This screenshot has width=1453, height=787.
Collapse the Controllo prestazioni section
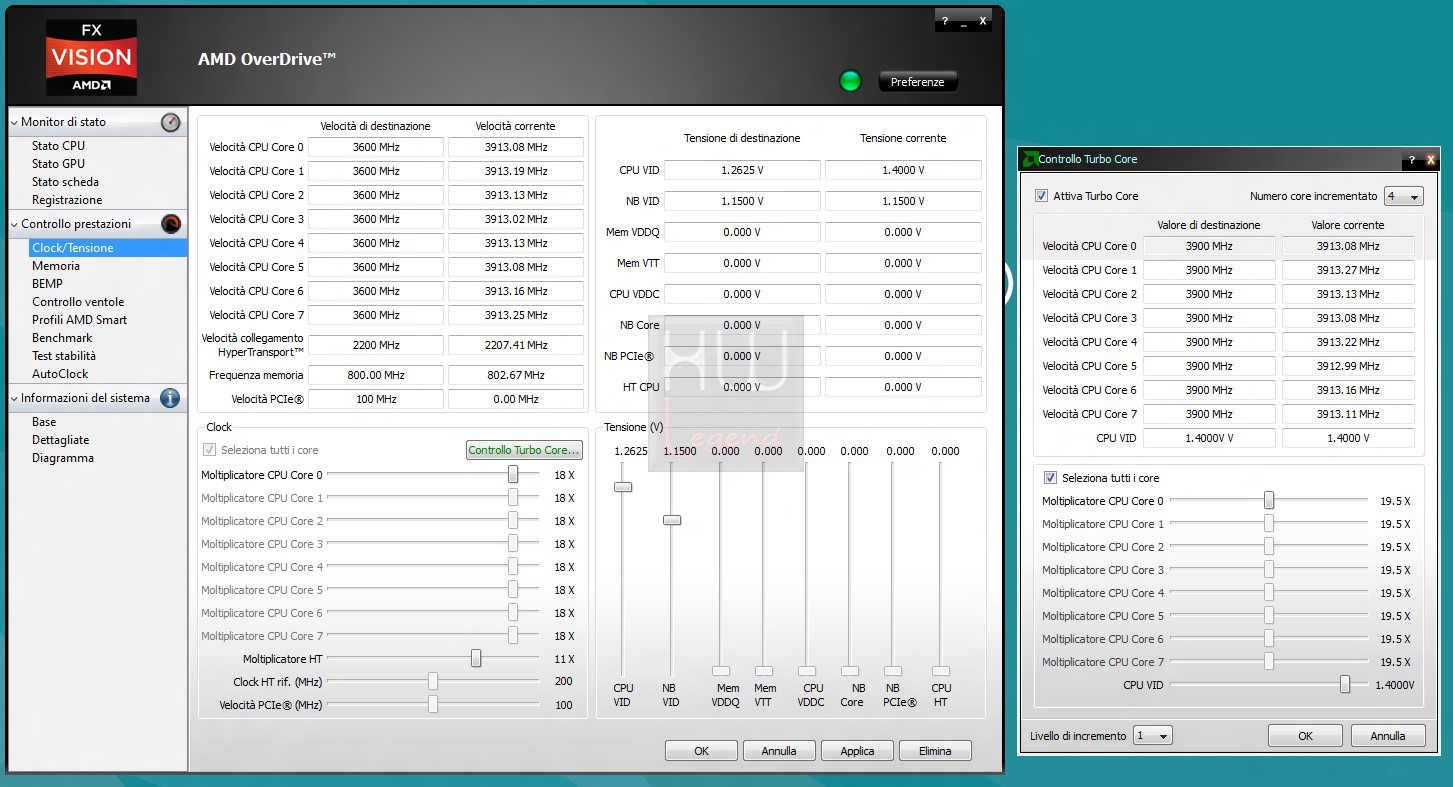14,224
